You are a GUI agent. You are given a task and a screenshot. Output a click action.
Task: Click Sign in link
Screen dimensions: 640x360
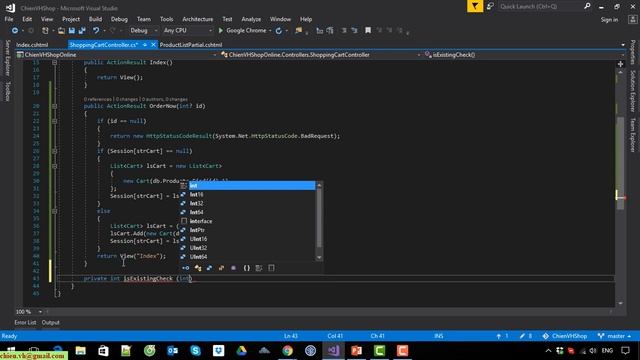click(609, 20)
